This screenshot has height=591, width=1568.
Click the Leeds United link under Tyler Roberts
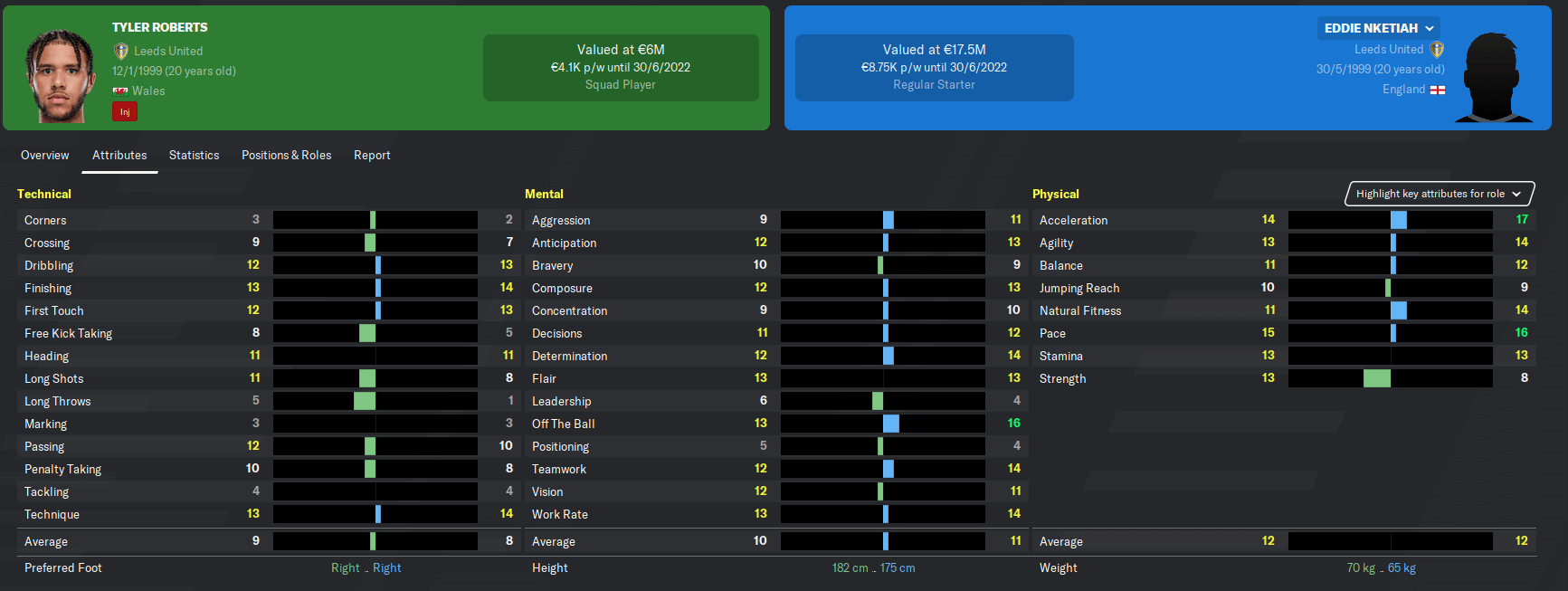click(168, 51)
